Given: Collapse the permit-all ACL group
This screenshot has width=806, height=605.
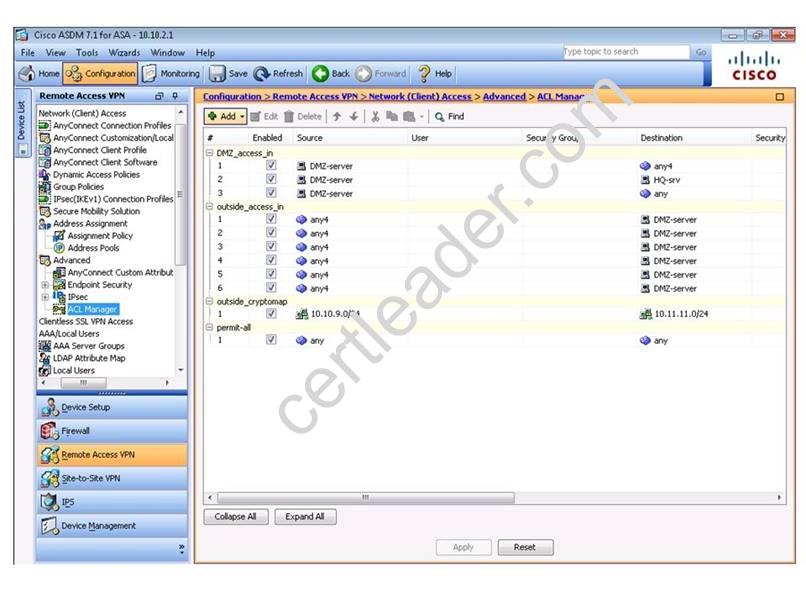Looking at the screenshot, I should coord(210,327).
